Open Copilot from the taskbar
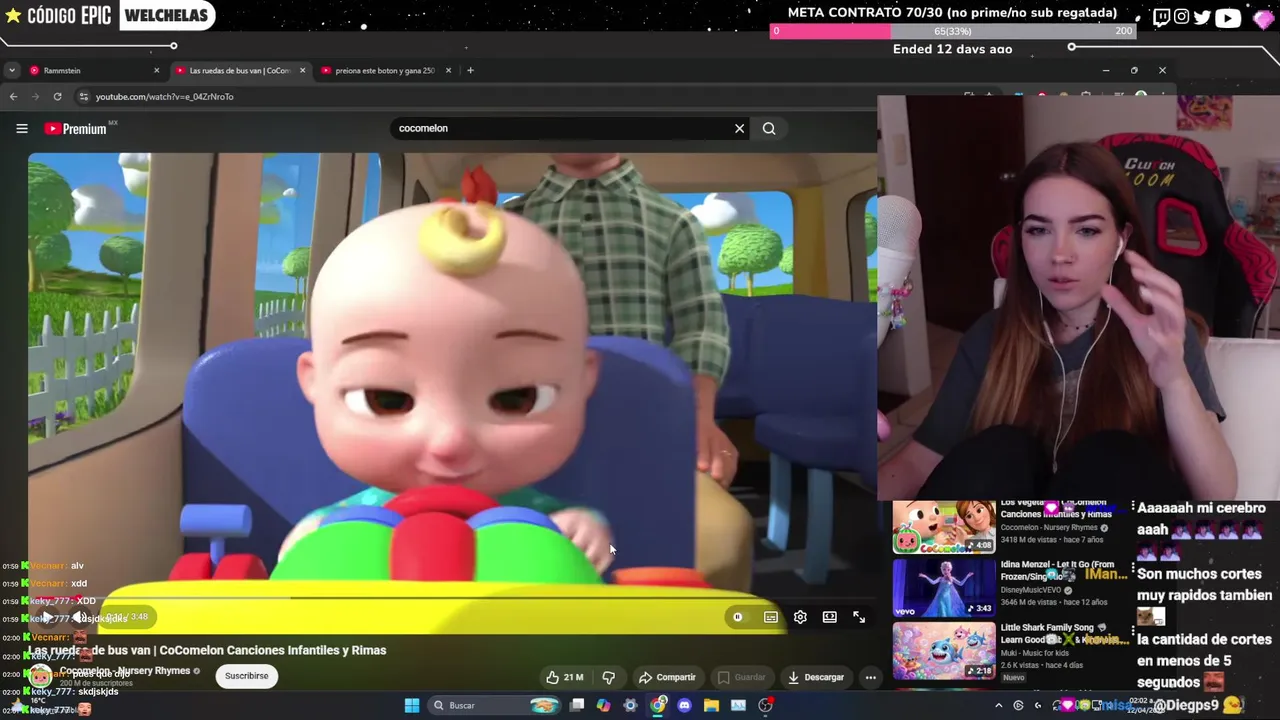This screenshot has width=1280, height=720. pyautogui.click(x=603, y=705)
